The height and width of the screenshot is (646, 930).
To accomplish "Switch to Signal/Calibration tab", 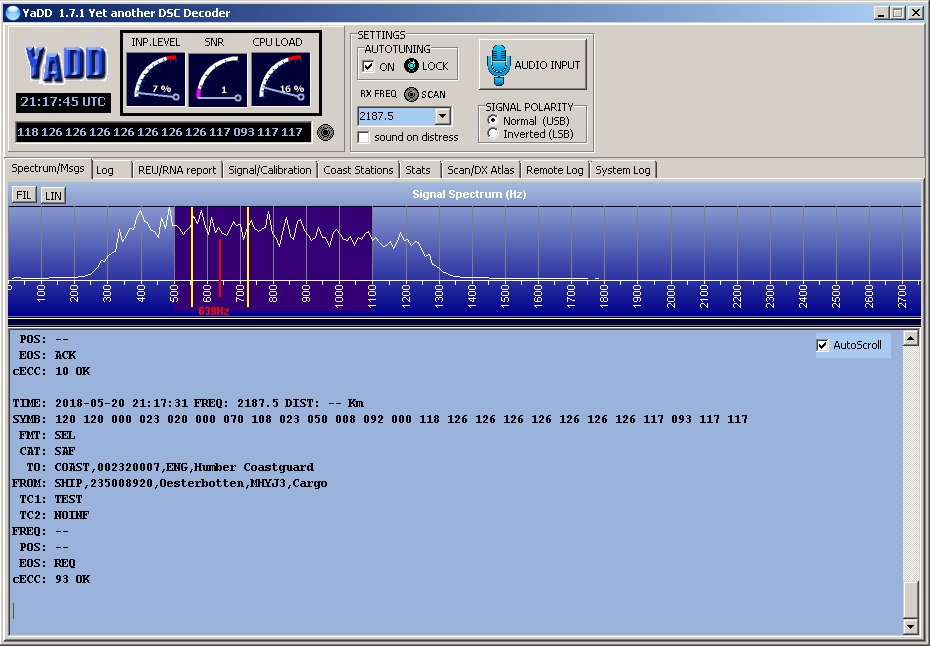I will [x=269, y=170].
